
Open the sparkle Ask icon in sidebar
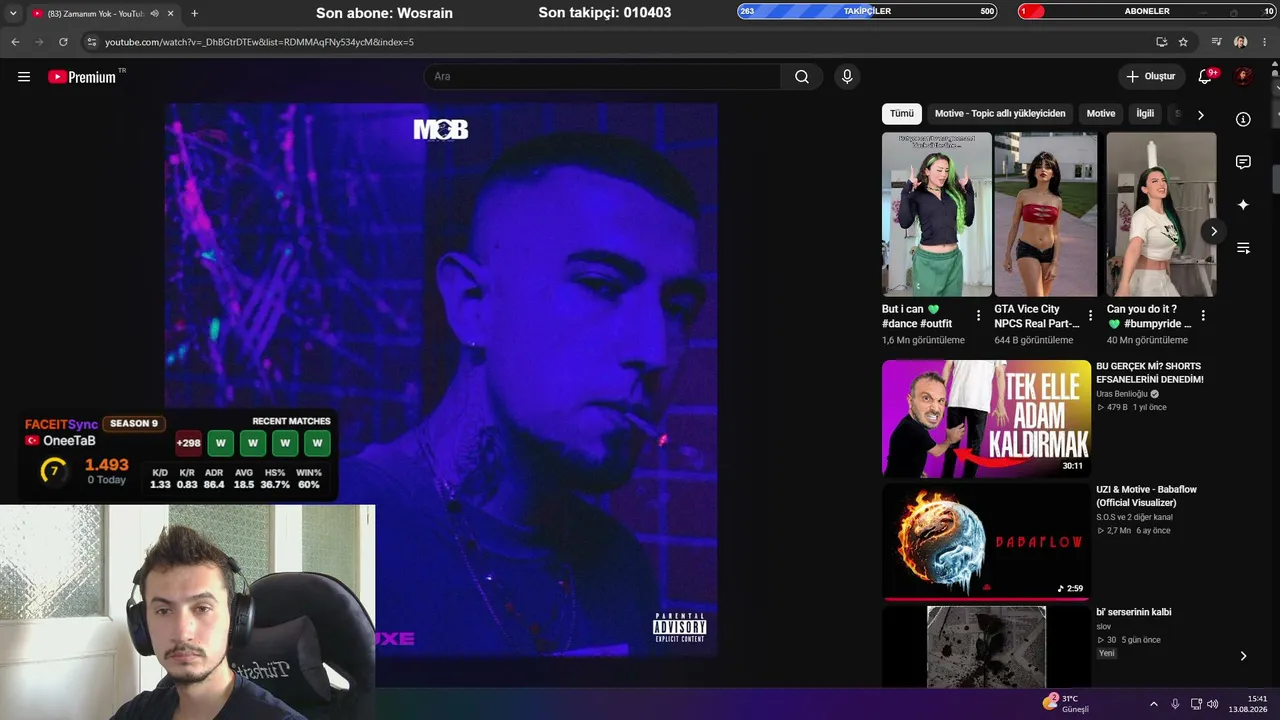point(1243,205)
